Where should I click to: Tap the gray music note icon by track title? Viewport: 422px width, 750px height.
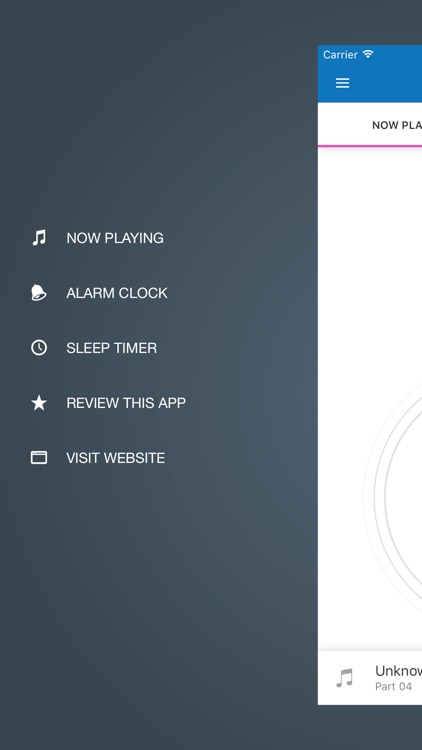[344, 678]
